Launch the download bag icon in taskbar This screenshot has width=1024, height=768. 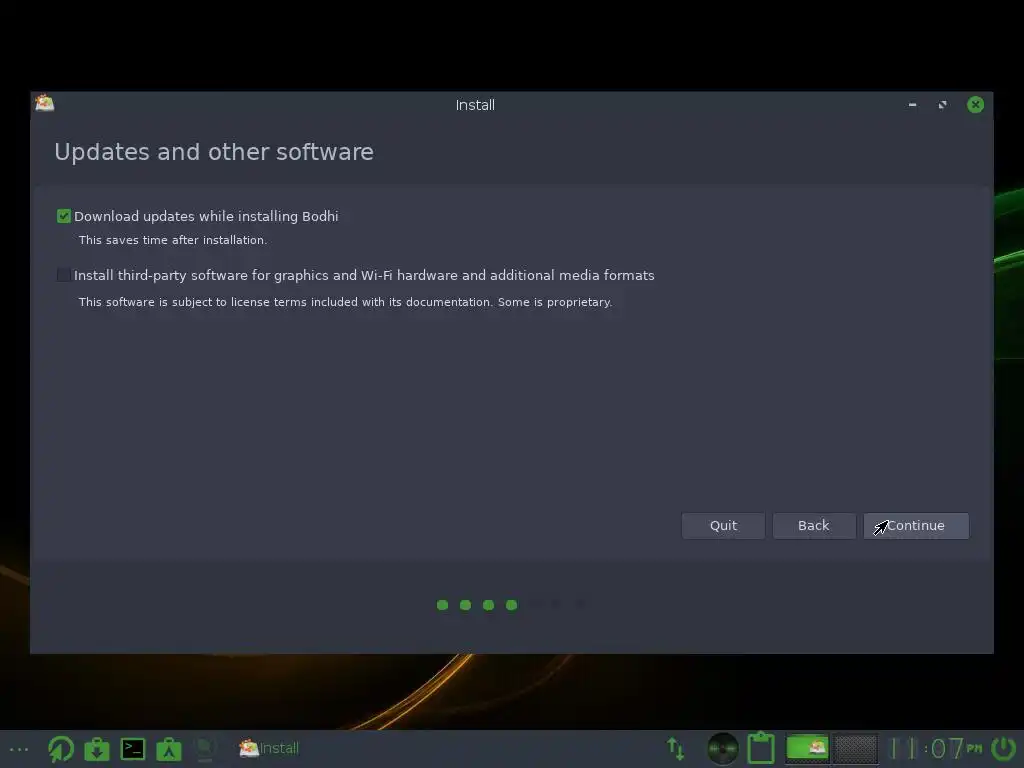pyautogui.click(x=97, y=749)
